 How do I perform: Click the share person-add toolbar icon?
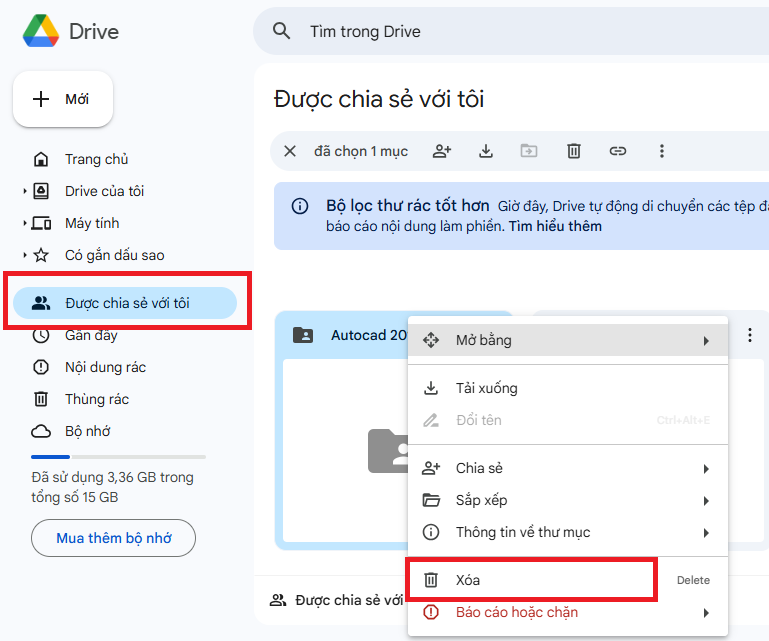tap(441, 151)
